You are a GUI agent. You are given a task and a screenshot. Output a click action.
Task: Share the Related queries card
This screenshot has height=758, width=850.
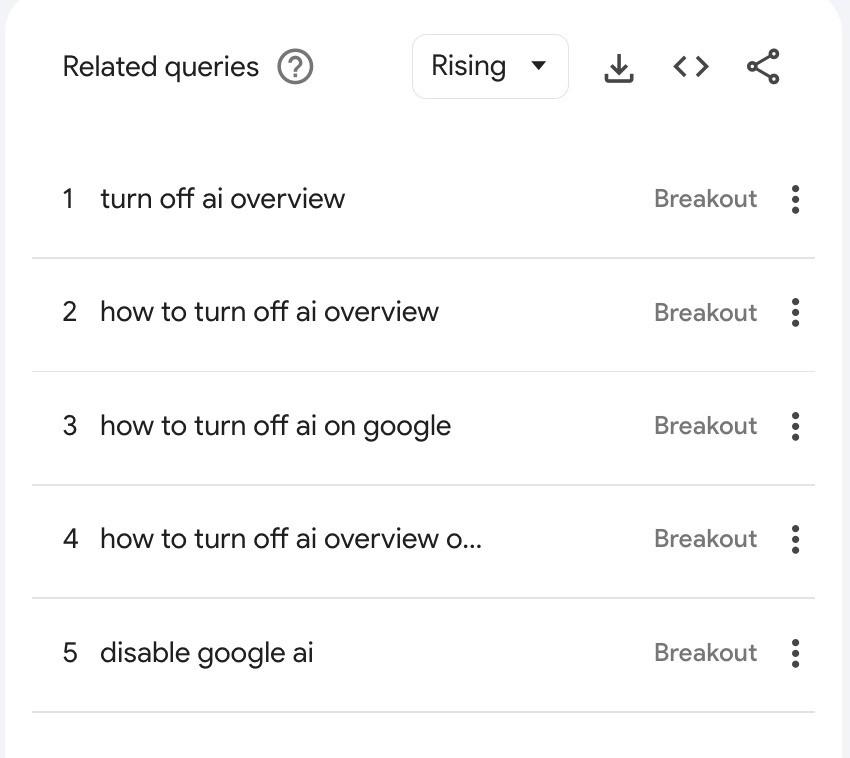pos(763,67)
